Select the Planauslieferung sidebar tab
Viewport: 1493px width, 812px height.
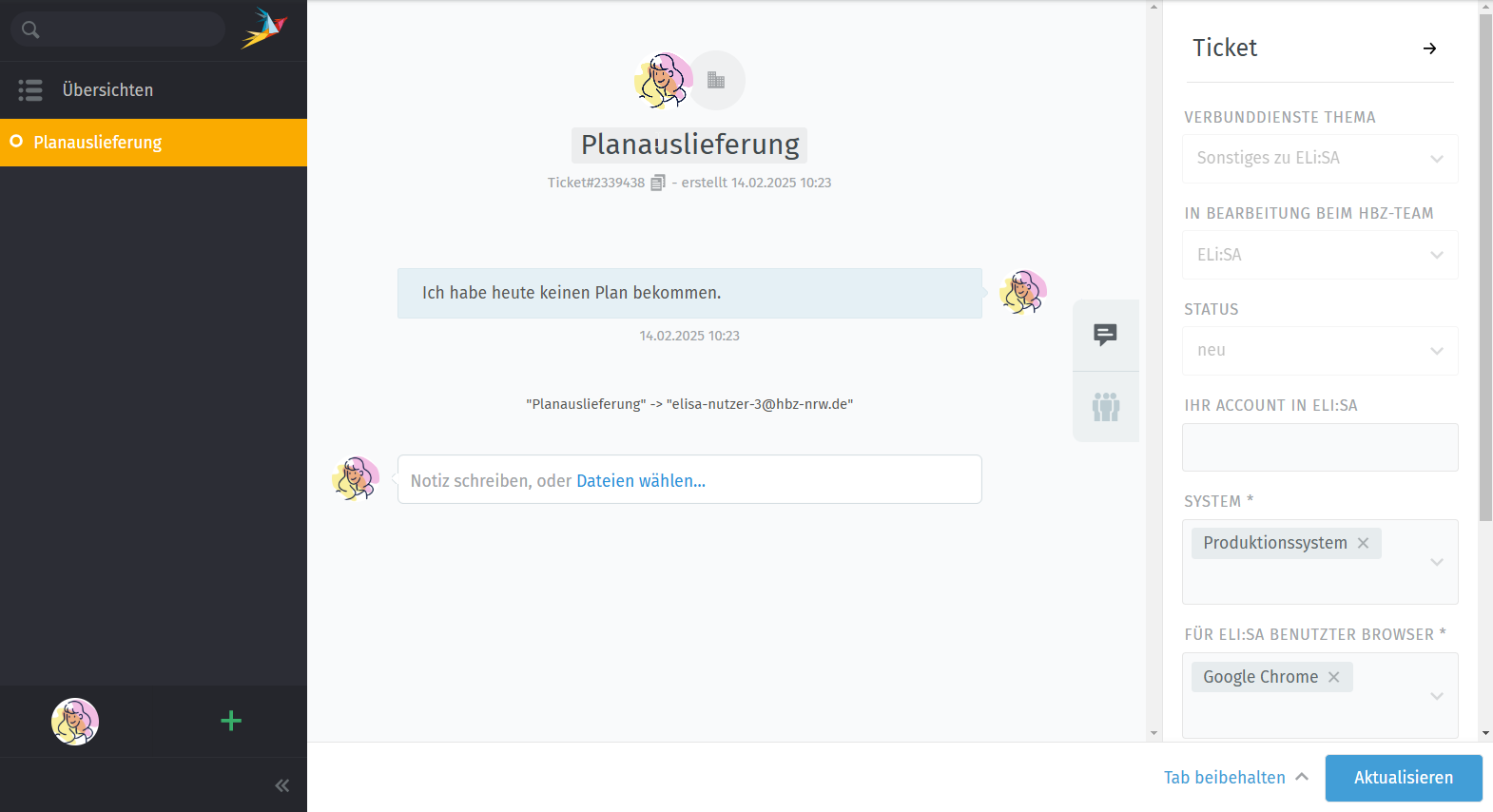click(98, 143)
